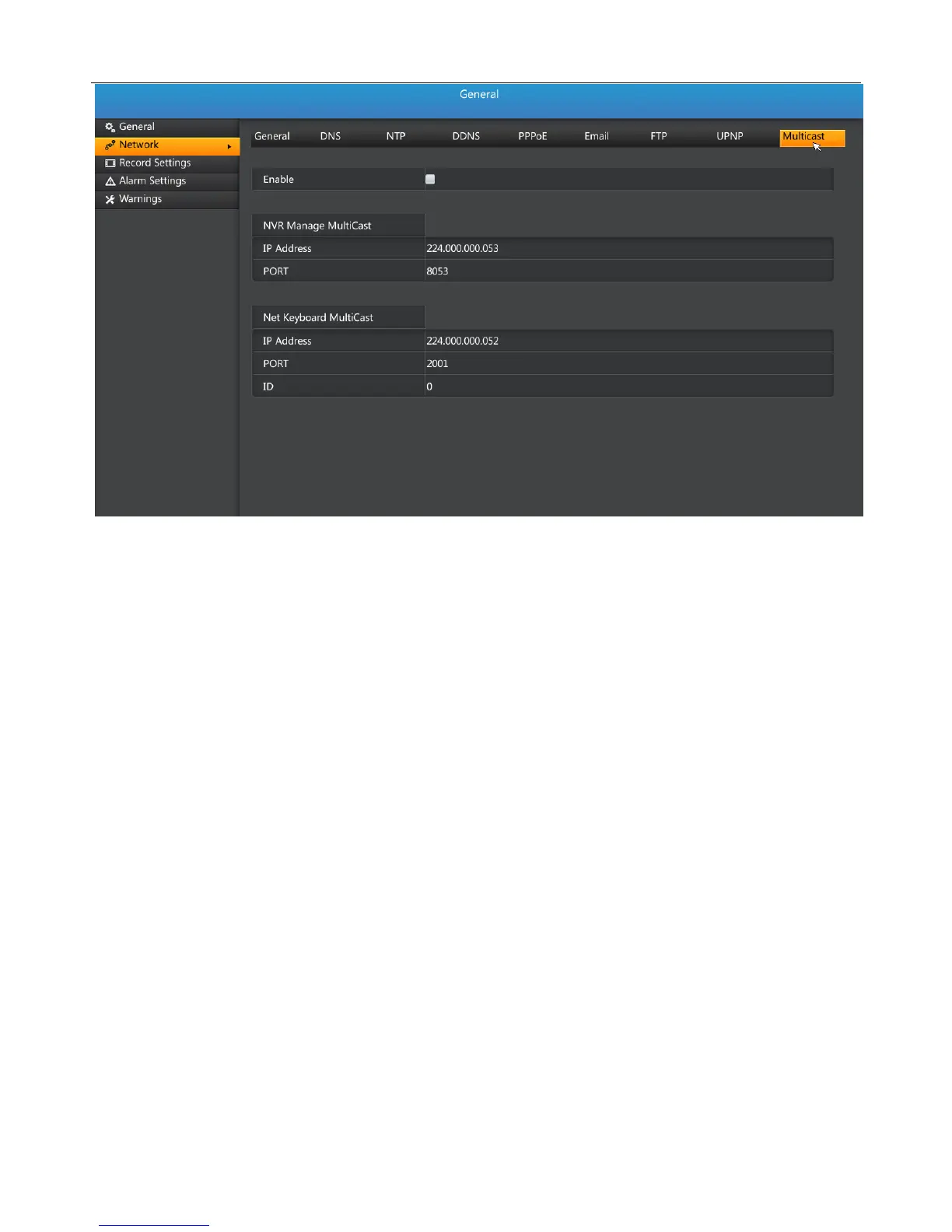Select the Multicast tab
This screenshot has height=1232, width=952.
point(812,138)
